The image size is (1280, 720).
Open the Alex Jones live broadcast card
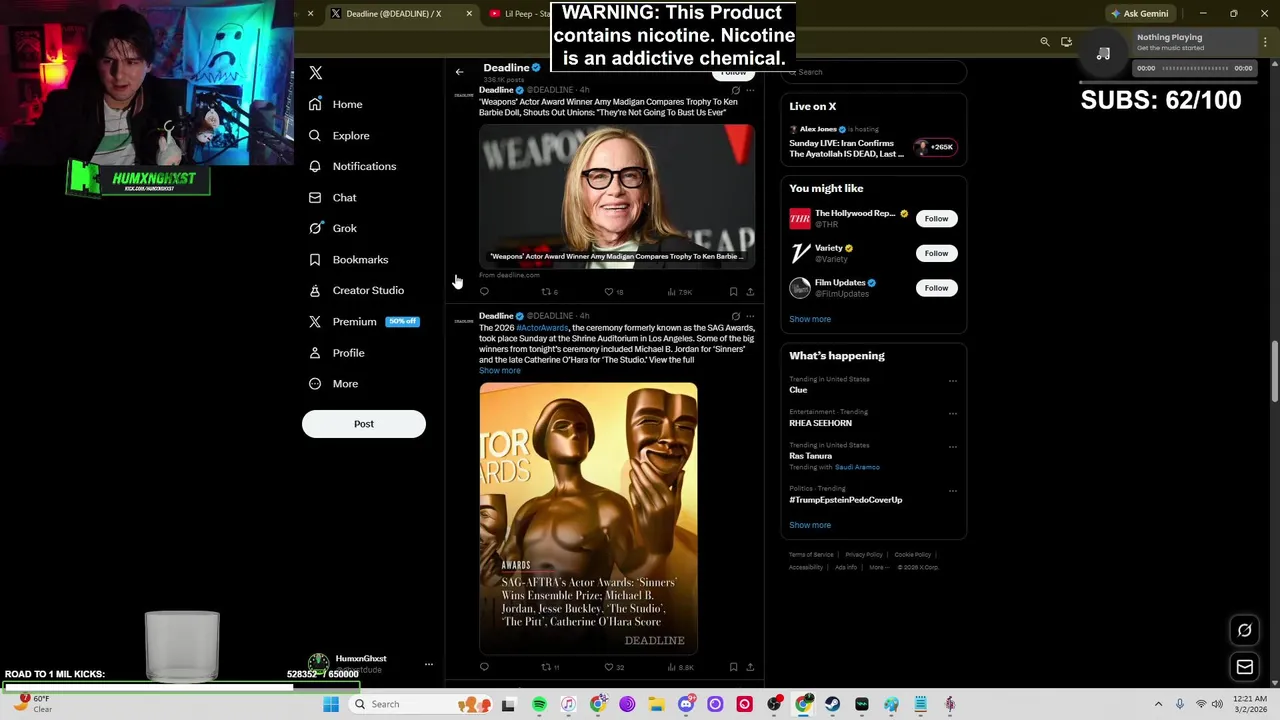[873, 142]
